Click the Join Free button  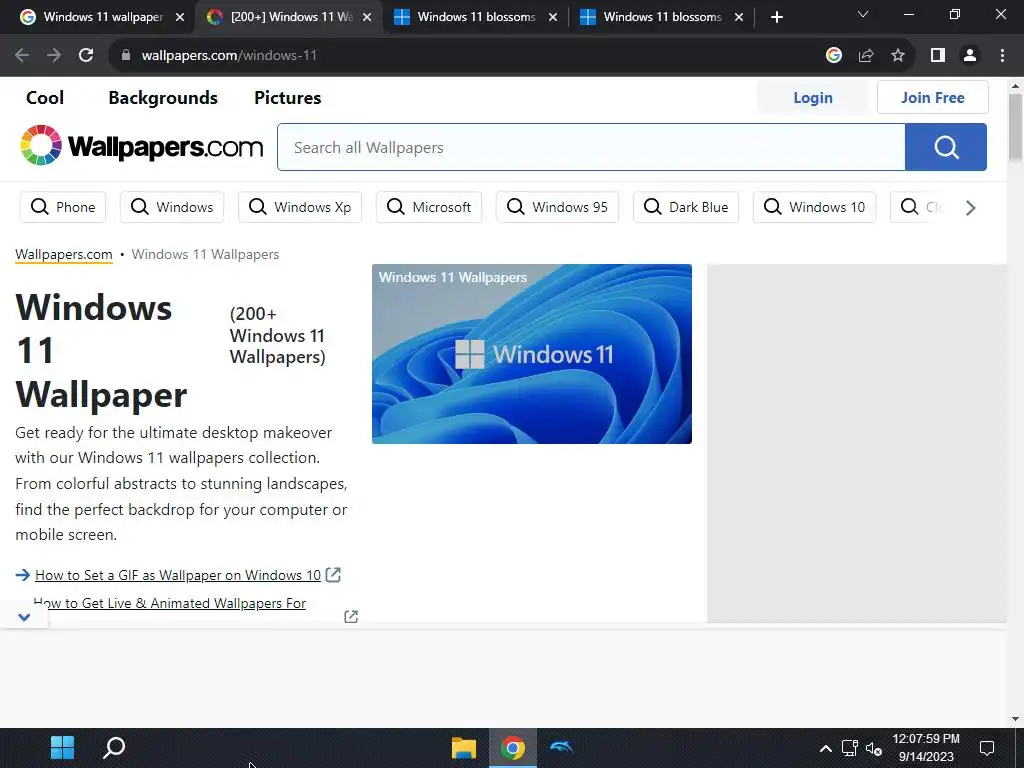click(933, 97)
